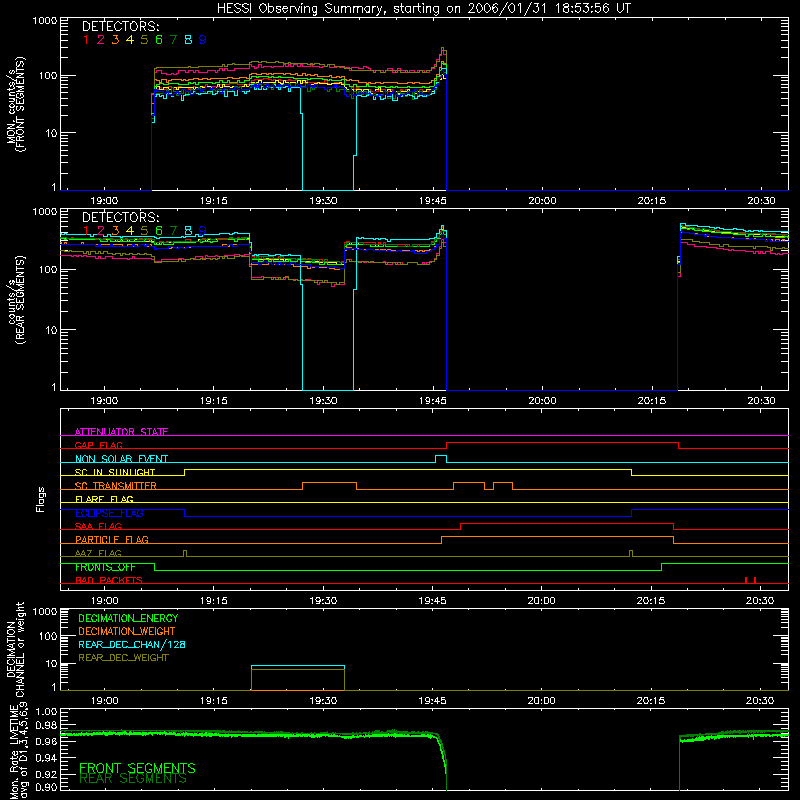Pick detector 7 legend number in front segments plot
The width and height of the screenshot is (800, 800).
[173, 40]
